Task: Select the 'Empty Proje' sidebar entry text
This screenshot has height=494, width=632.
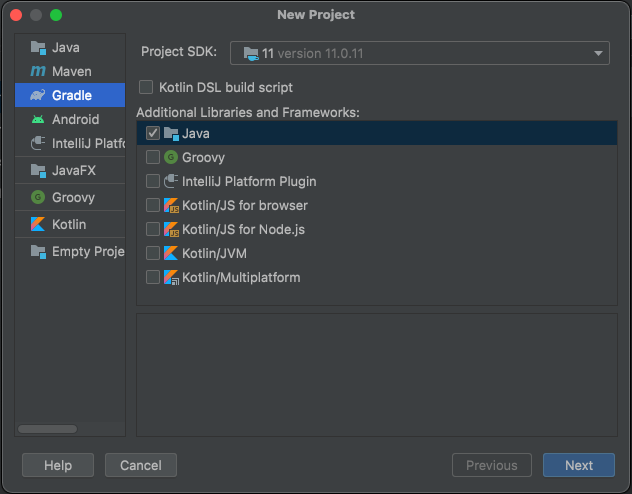Action: coord(88,251)
